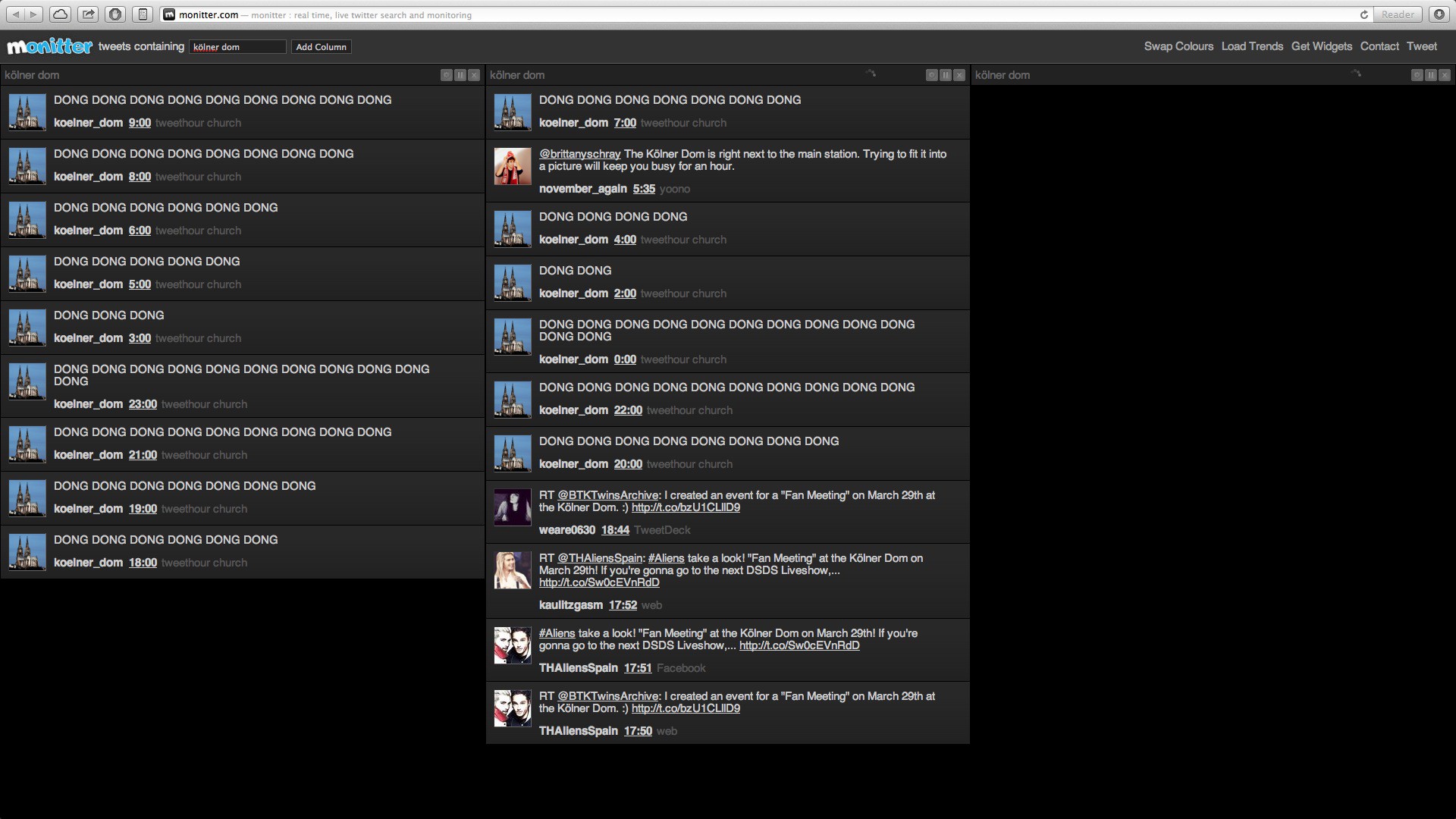This screenshot has width=1456, height=819.
Task: Pause the first kölner dom column
Action: (x=460, y=75)
